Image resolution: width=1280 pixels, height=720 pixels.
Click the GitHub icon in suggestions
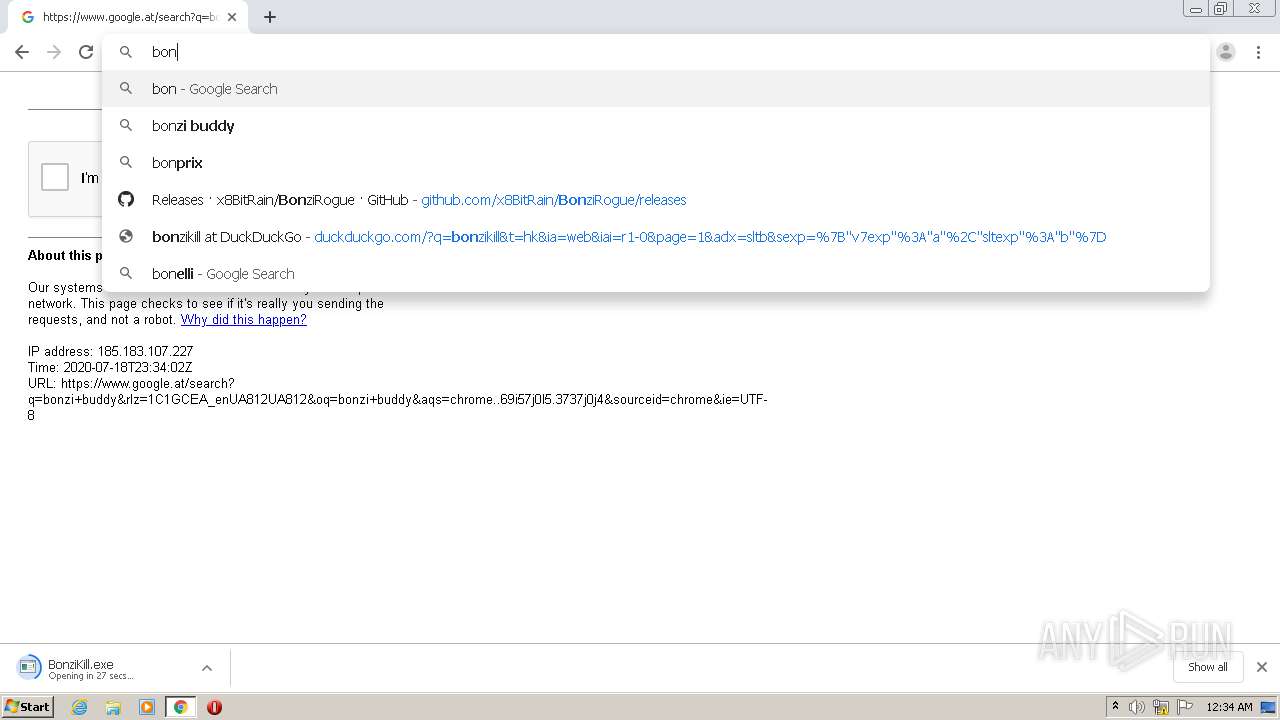pos(126,200)
